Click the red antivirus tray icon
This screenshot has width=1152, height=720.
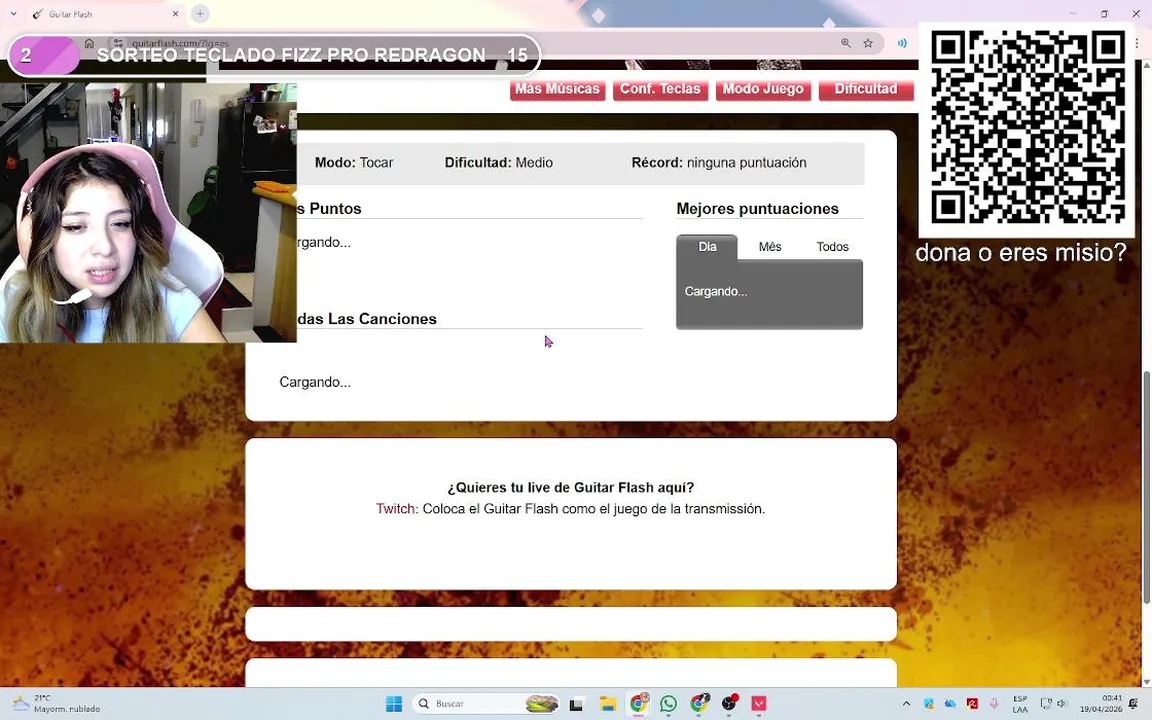click(972, 704)
